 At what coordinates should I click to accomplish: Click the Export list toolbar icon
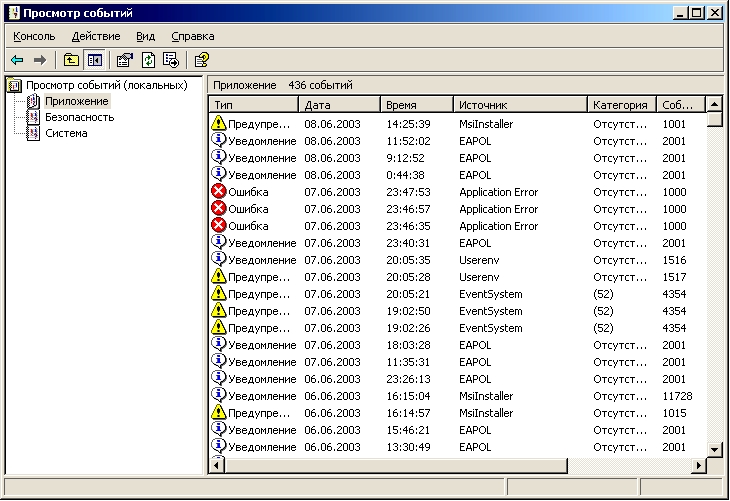coord(171,60)
